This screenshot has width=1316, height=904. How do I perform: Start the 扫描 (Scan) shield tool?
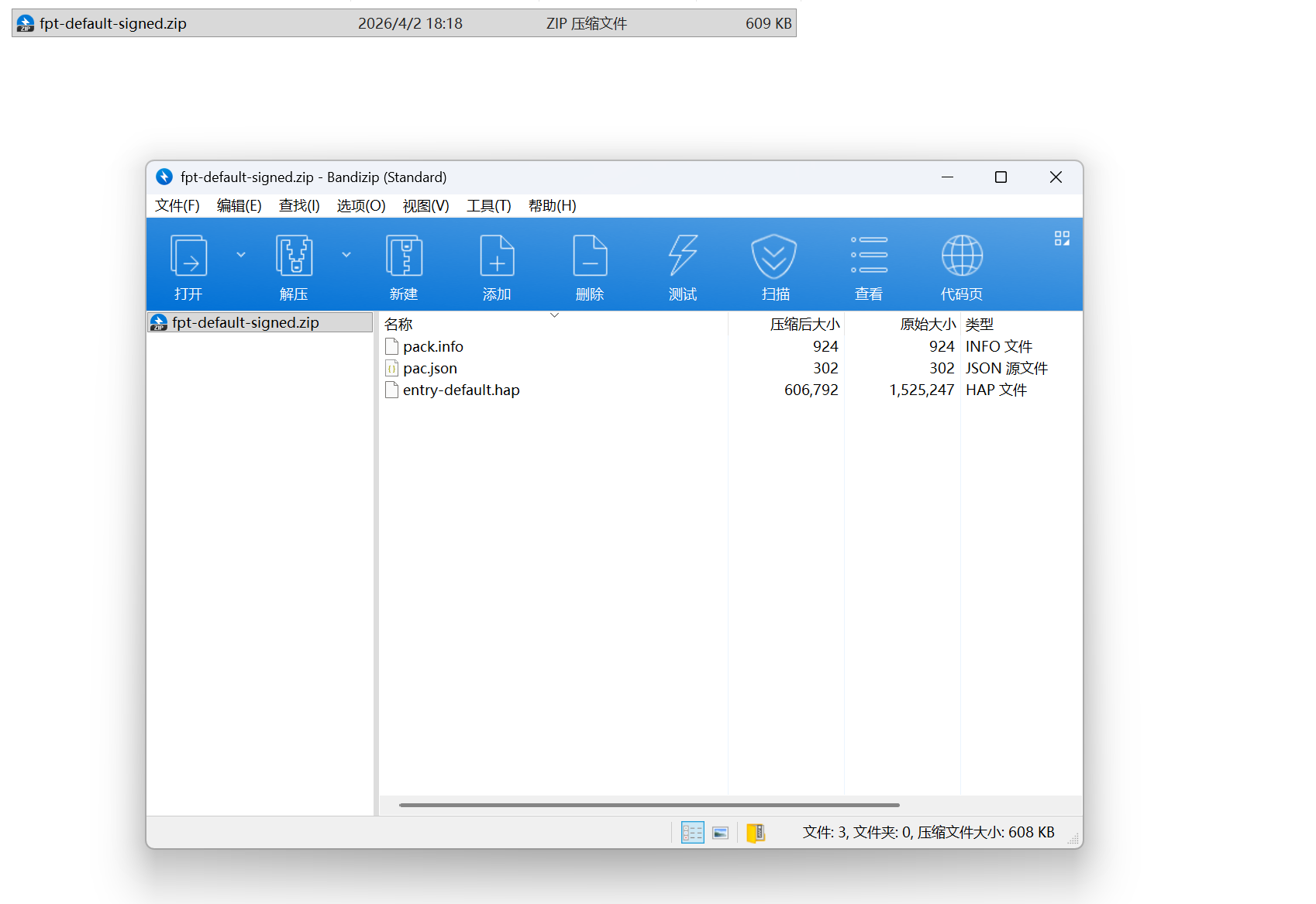774,256
